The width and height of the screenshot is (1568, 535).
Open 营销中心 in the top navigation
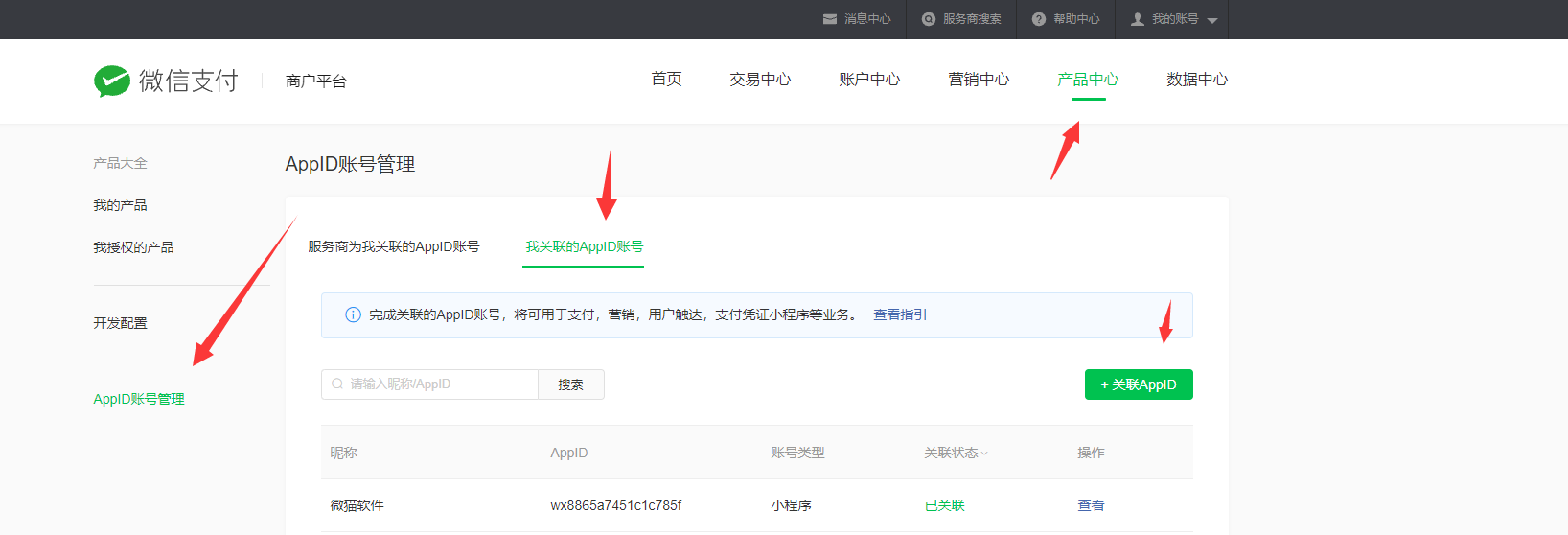click(x=979, y=80)
